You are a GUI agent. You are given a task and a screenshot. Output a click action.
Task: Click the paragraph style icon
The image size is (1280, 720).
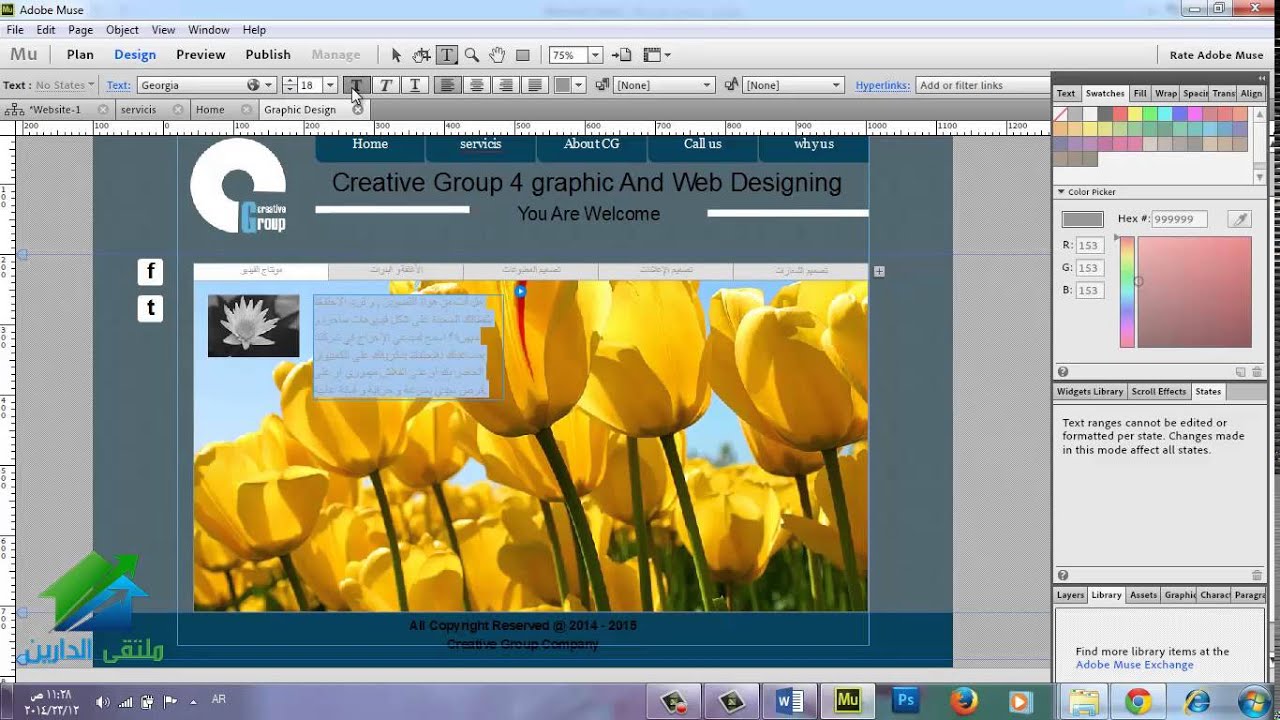coord(602,85)
